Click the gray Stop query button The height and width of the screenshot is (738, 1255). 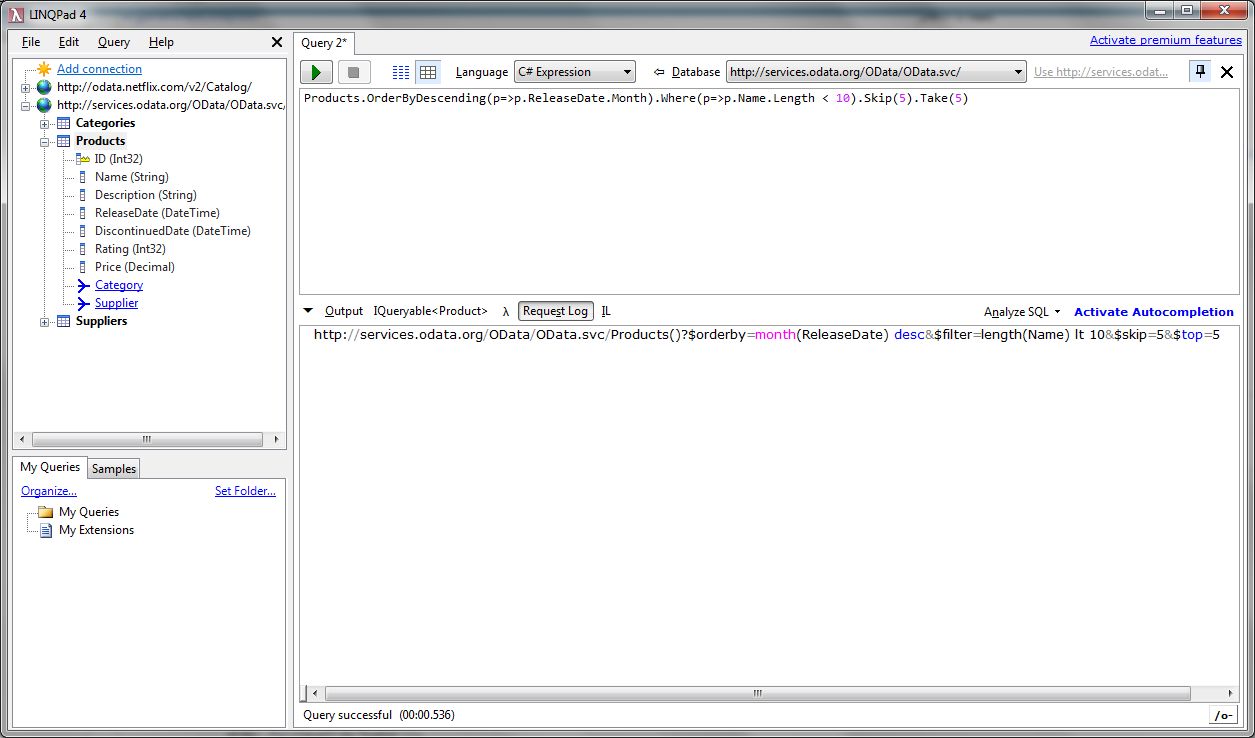[x=353, y=72]
